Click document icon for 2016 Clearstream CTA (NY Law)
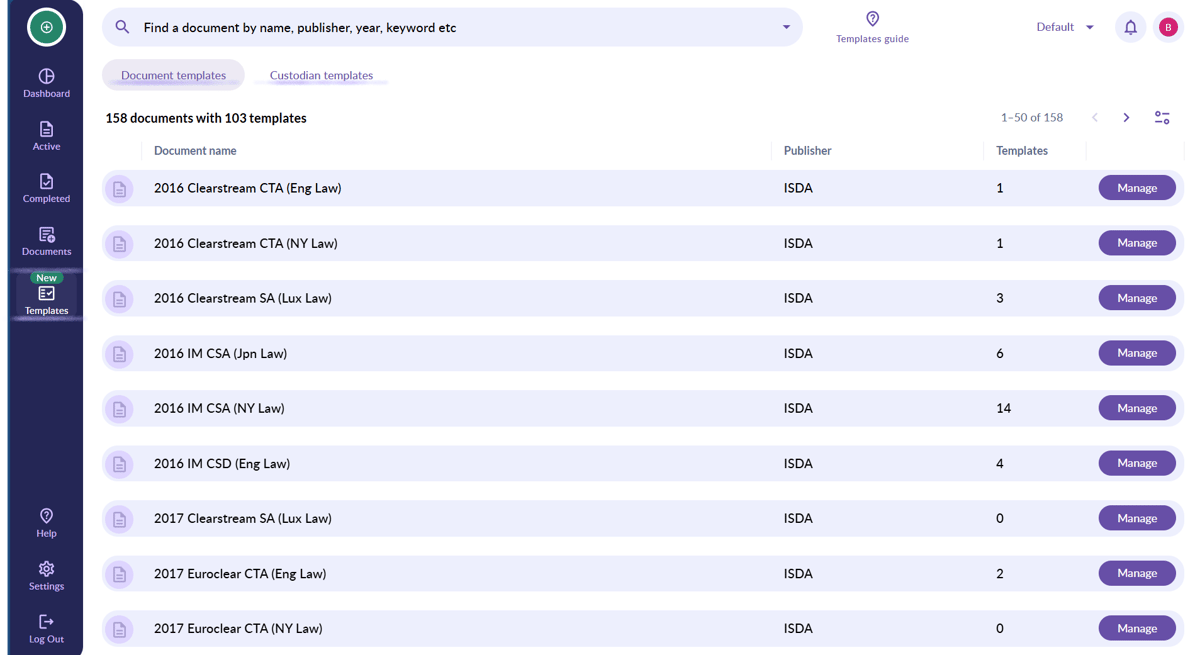 119,243
